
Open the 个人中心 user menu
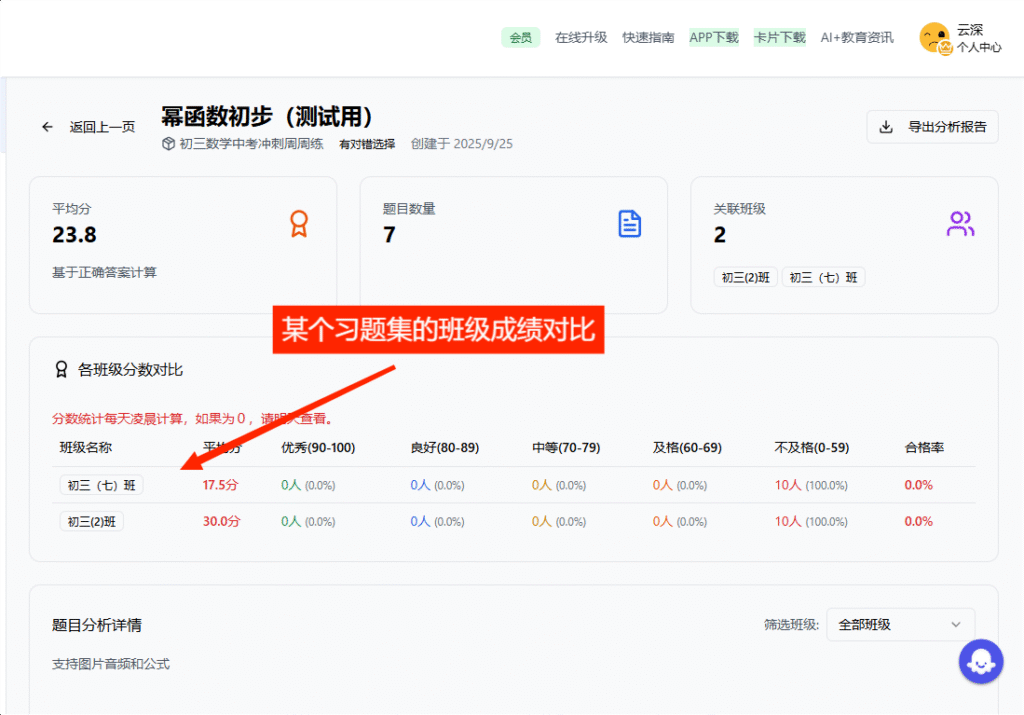(x=978, y=47)
